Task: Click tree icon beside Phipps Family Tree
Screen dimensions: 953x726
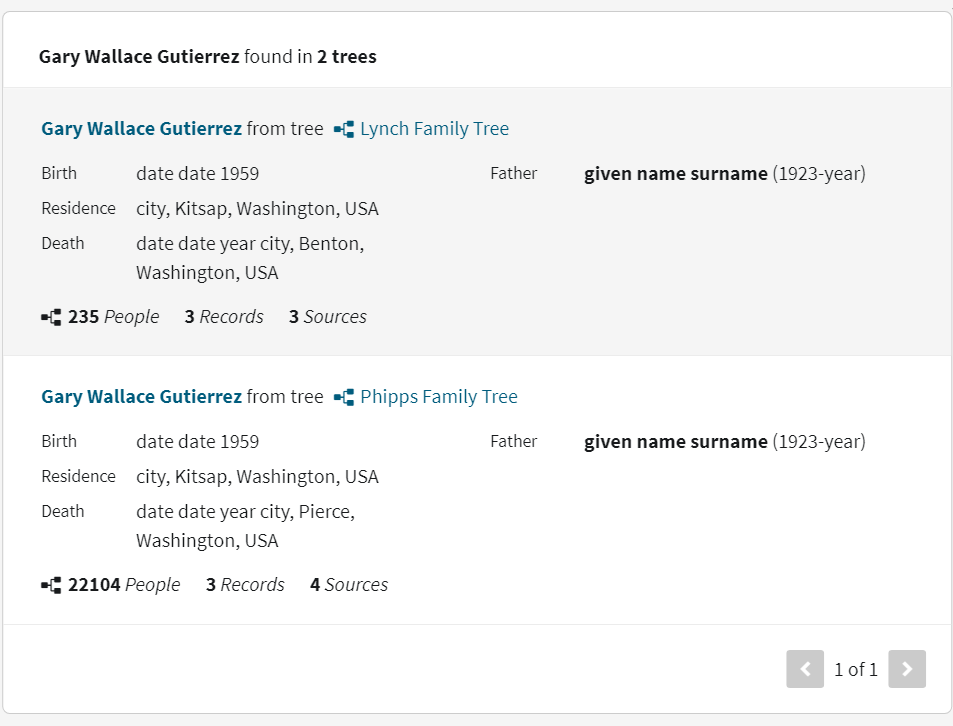Action: point(344,397)
